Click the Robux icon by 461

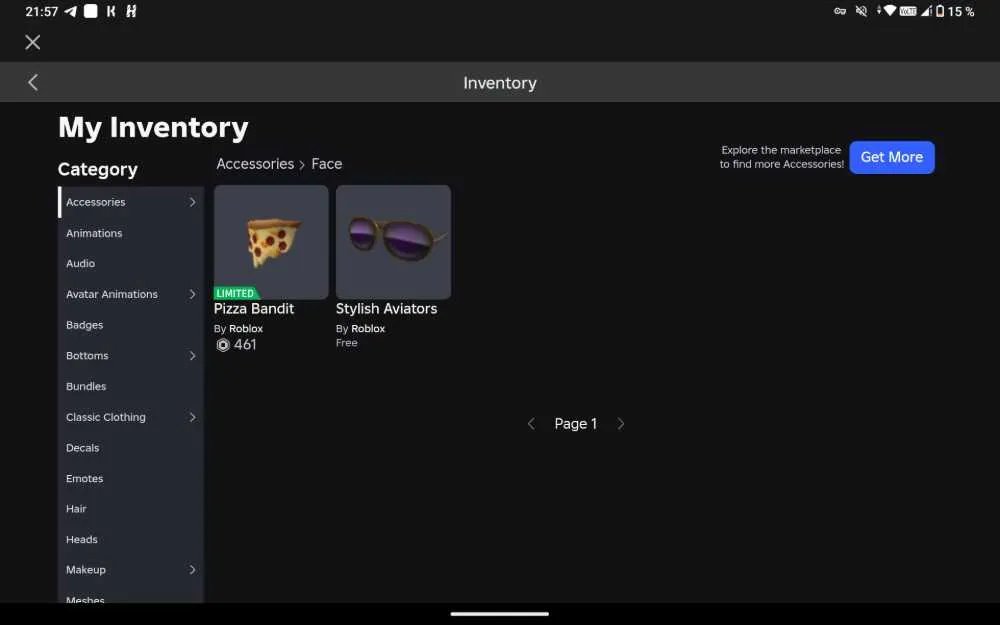223,345
